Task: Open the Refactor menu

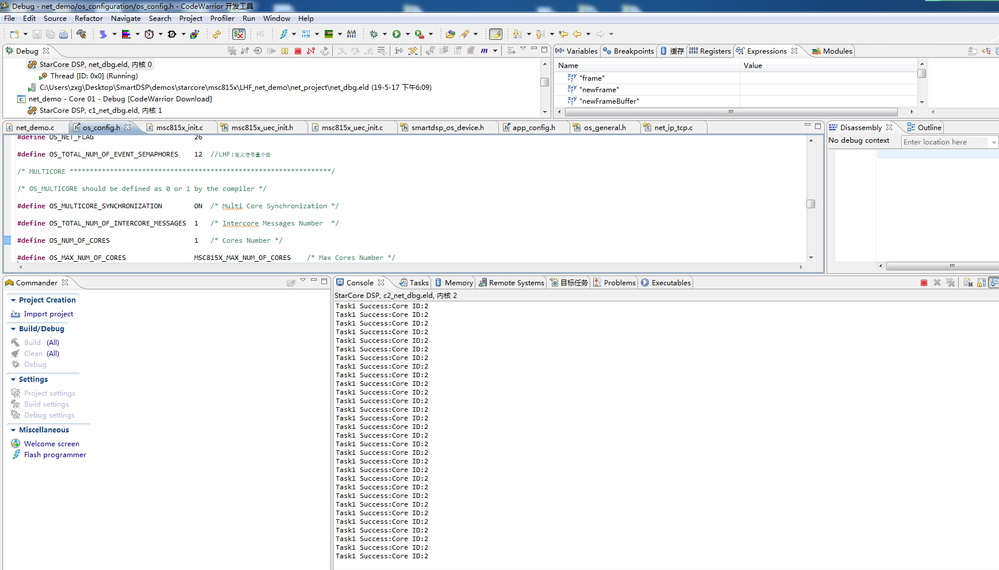Action: click(89, 18)
